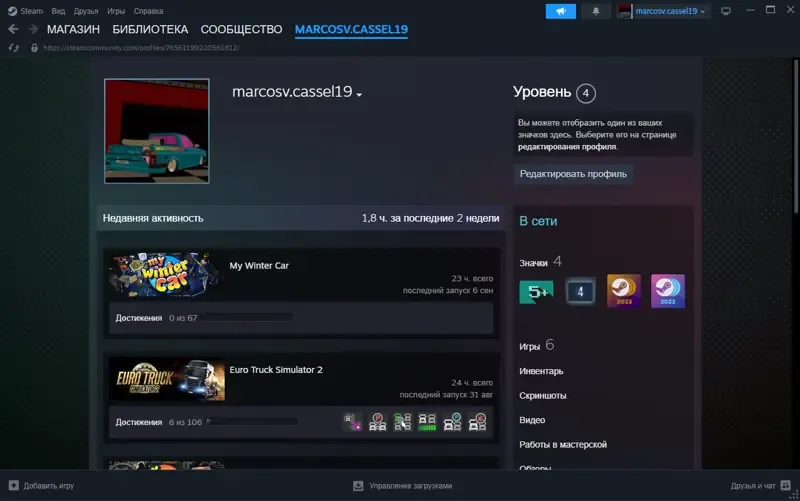The height and width of the screenshot is (501, 800).
Task: Open Euro Truck Simulator 2 title link
Action: 276,369
